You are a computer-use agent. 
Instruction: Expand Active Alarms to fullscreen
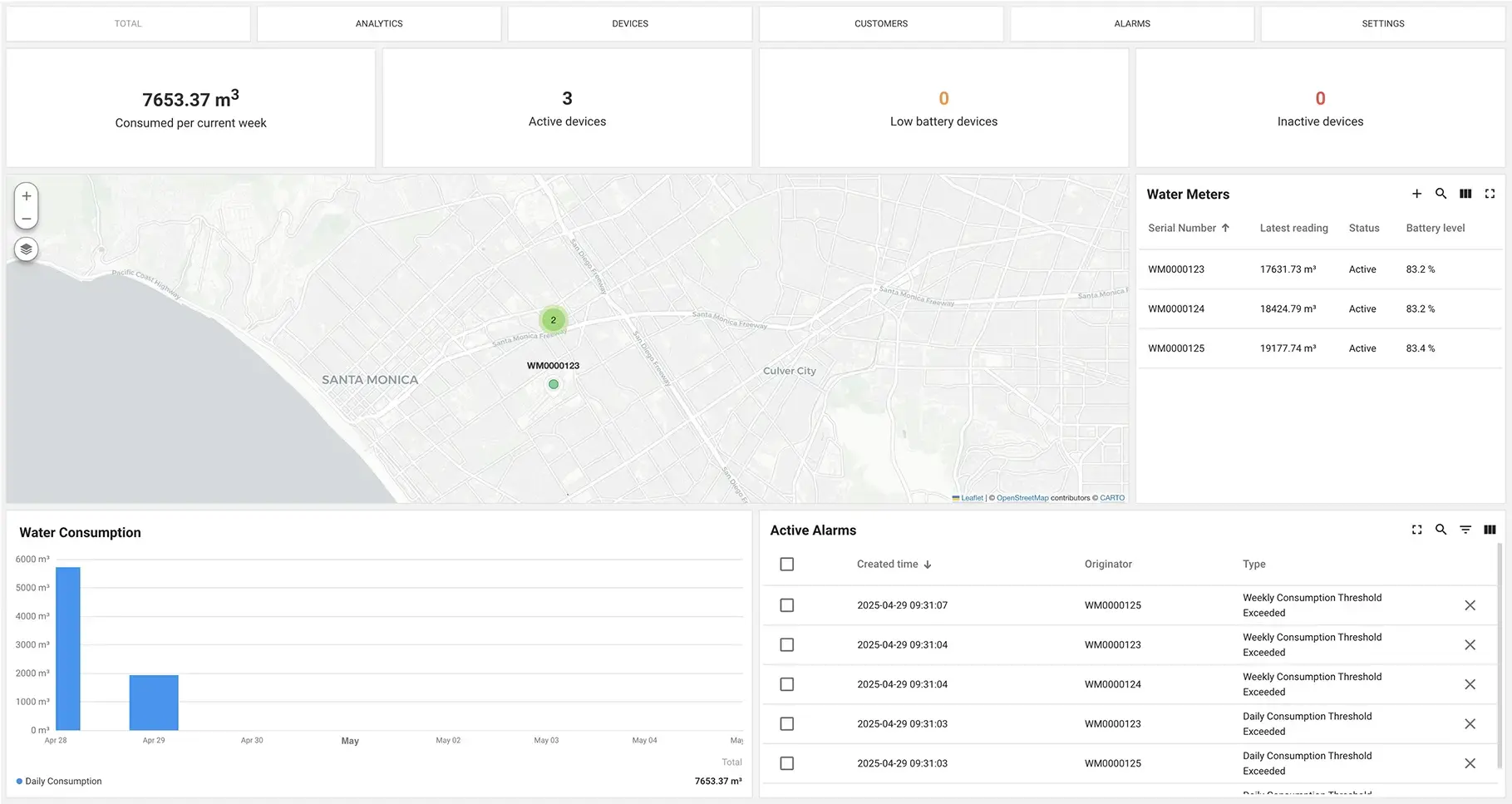1416,530
